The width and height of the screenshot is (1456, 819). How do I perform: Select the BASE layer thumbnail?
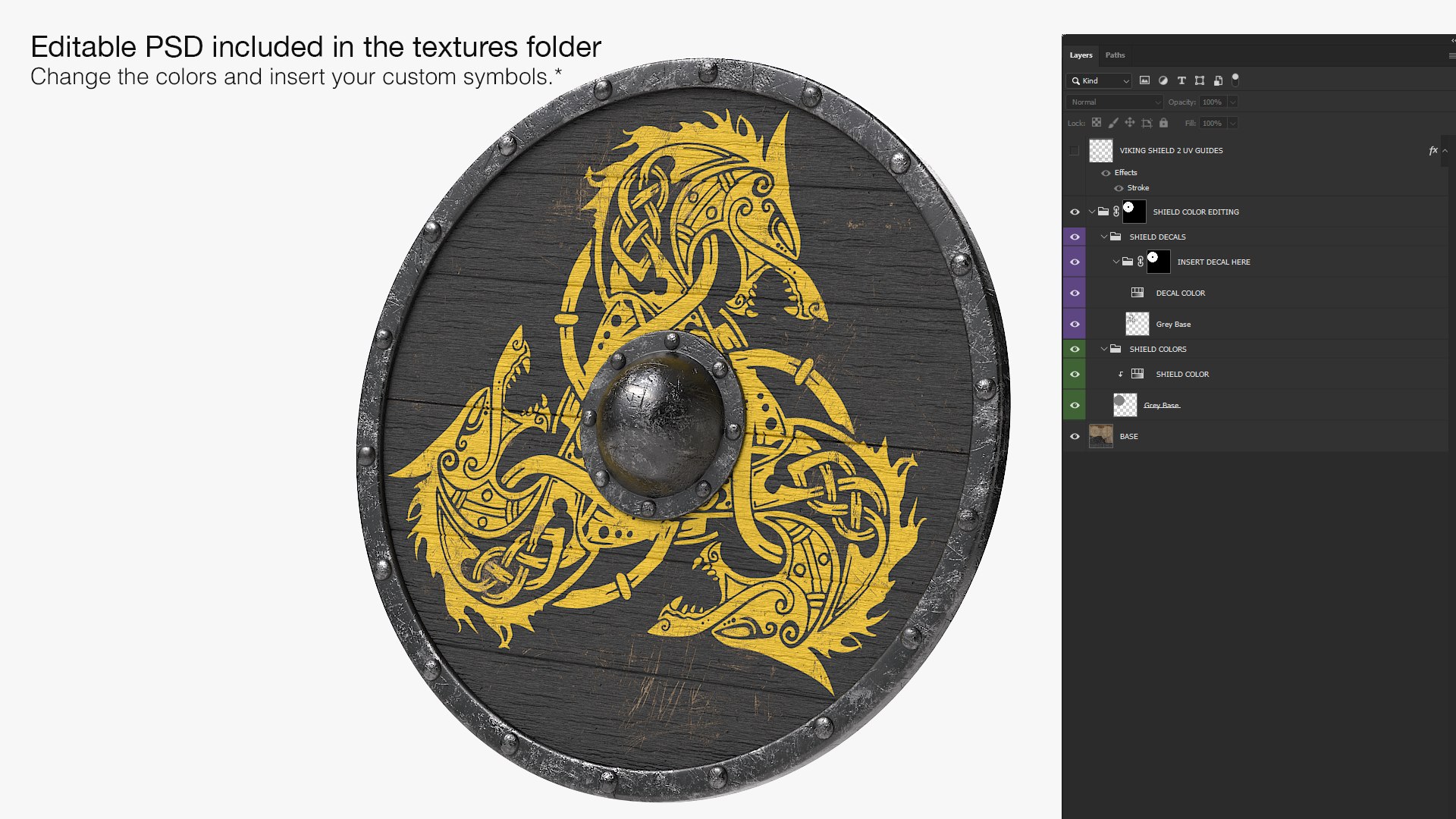pos(1101,436)
